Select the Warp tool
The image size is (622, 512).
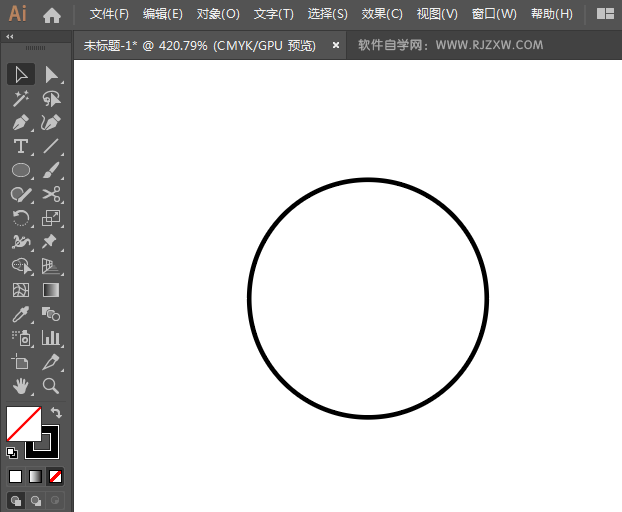(21, 242)
